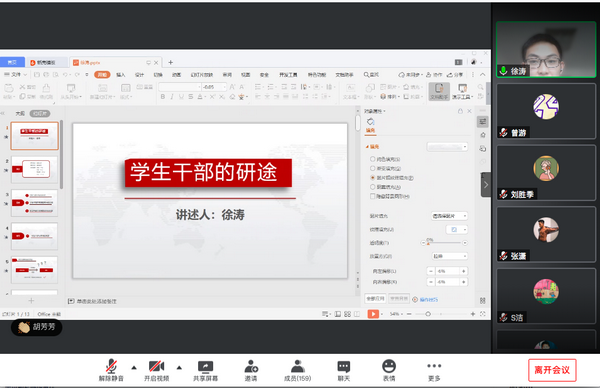Decrease 向右偏移 offset with minus
Screen dimensions: 600x388
431,282
